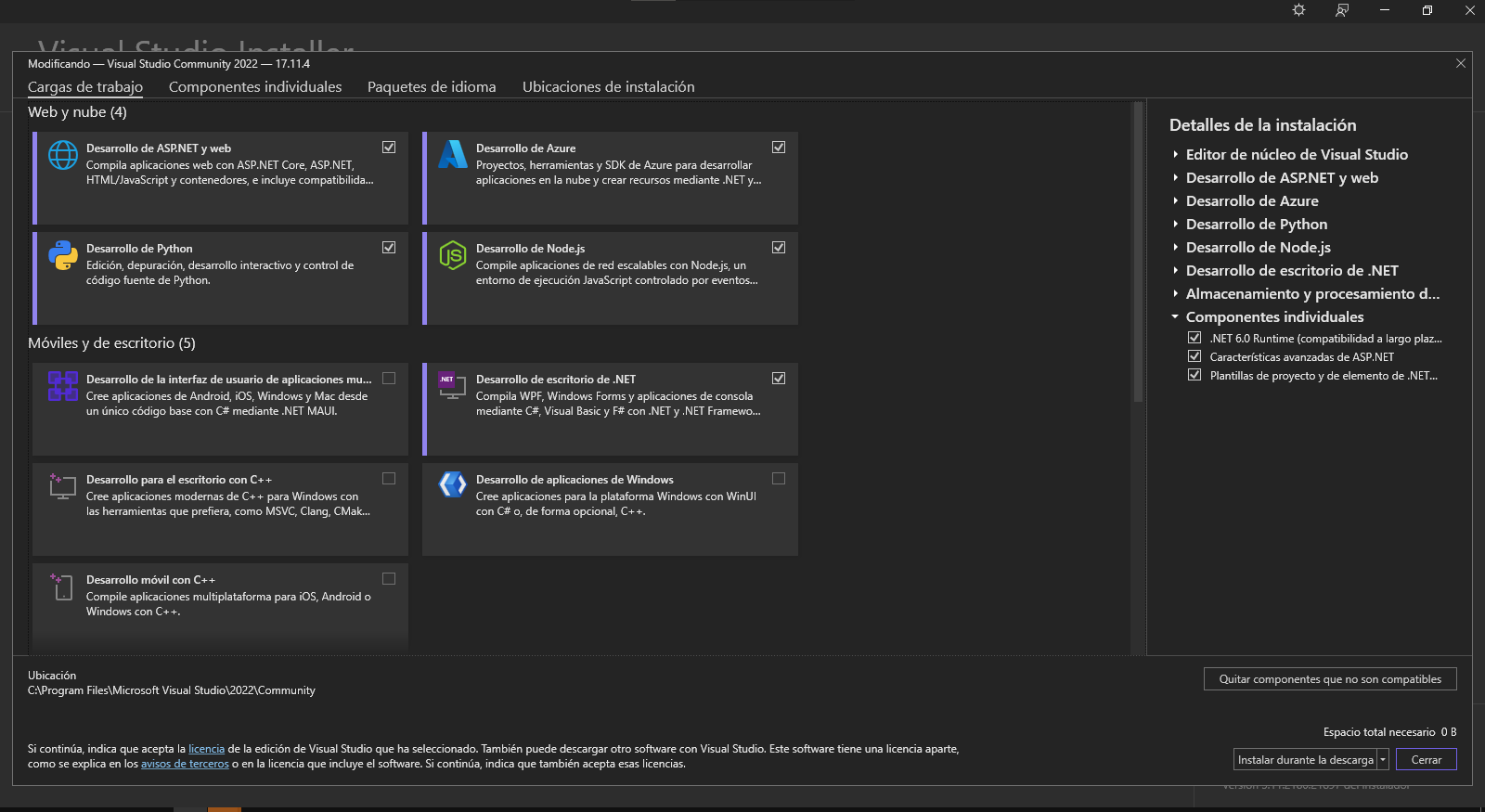Collapse Componentes individuales section
Screen dimensions: 1485x812
(x=1175, y=316)
